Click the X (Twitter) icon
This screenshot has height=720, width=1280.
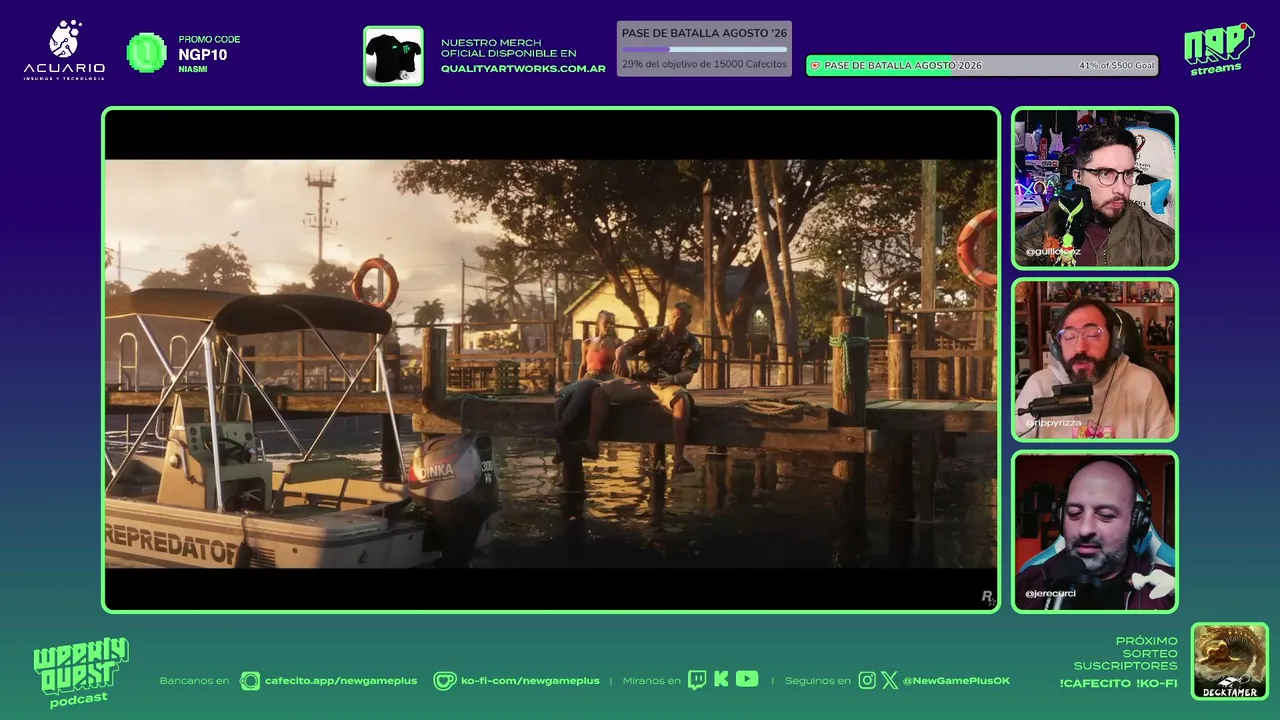click(889, 681)
